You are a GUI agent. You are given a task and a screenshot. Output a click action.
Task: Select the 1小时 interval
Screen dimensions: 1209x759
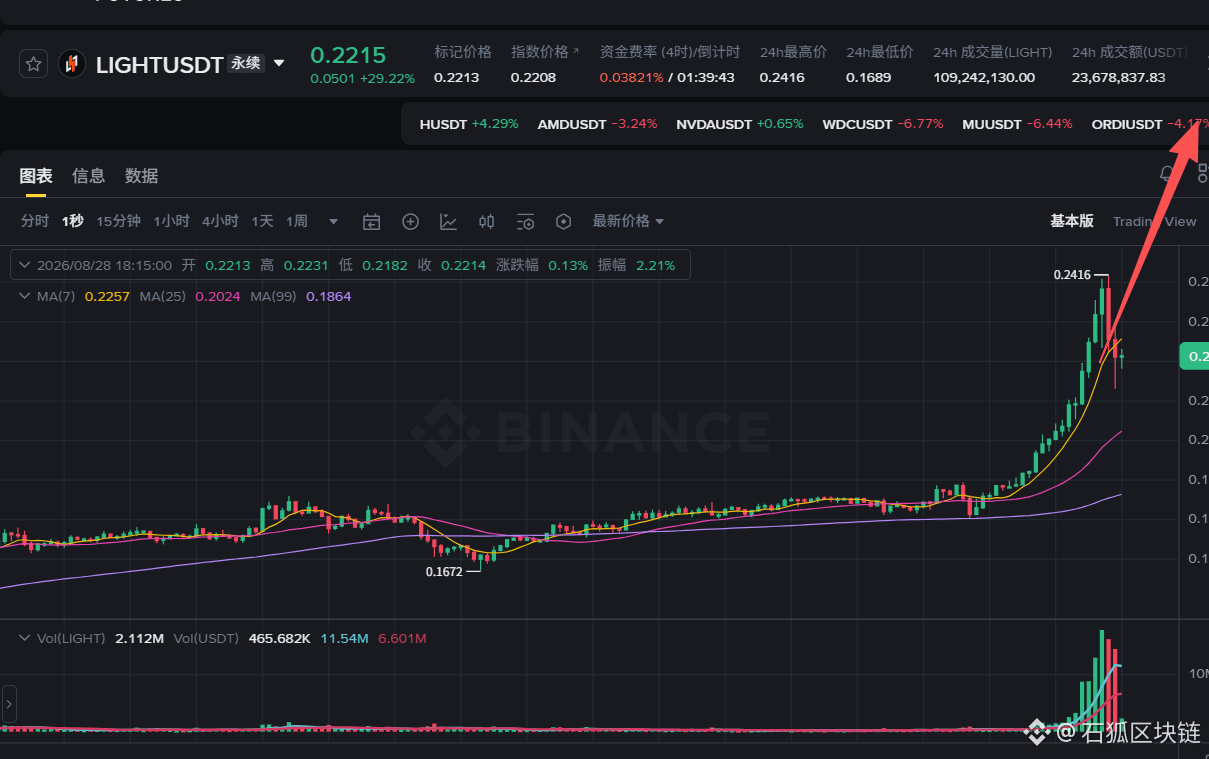coord(171,221)
